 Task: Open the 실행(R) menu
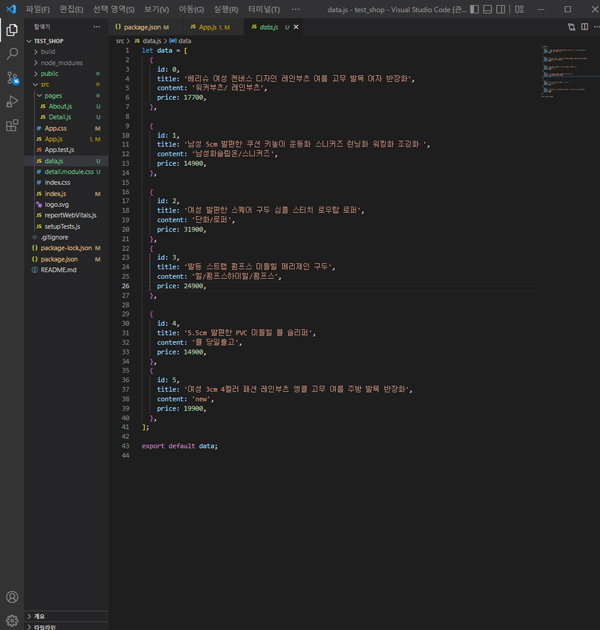(x=226, y=9)
